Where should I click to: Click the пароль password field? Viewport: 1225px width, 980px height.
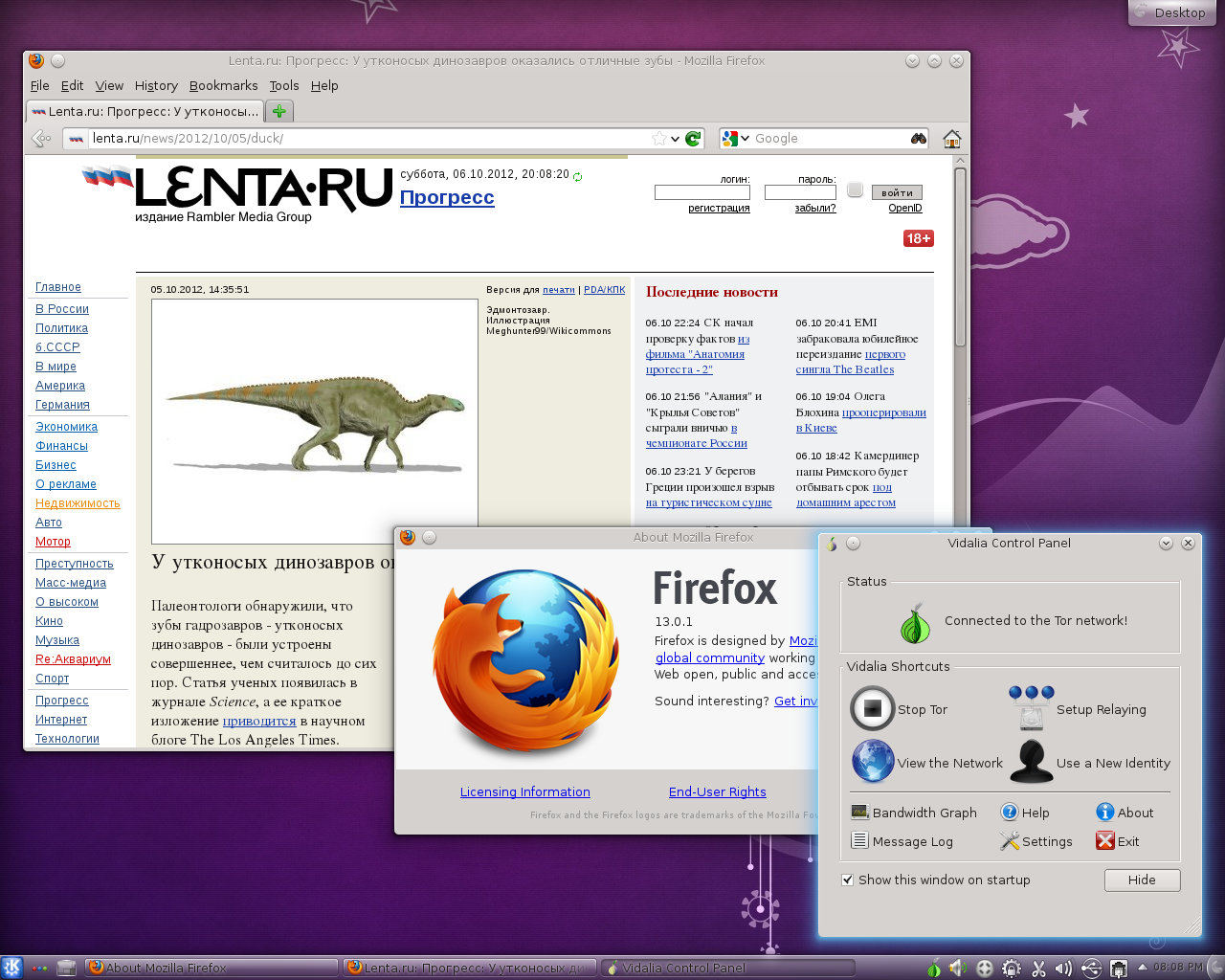point(800,192)
